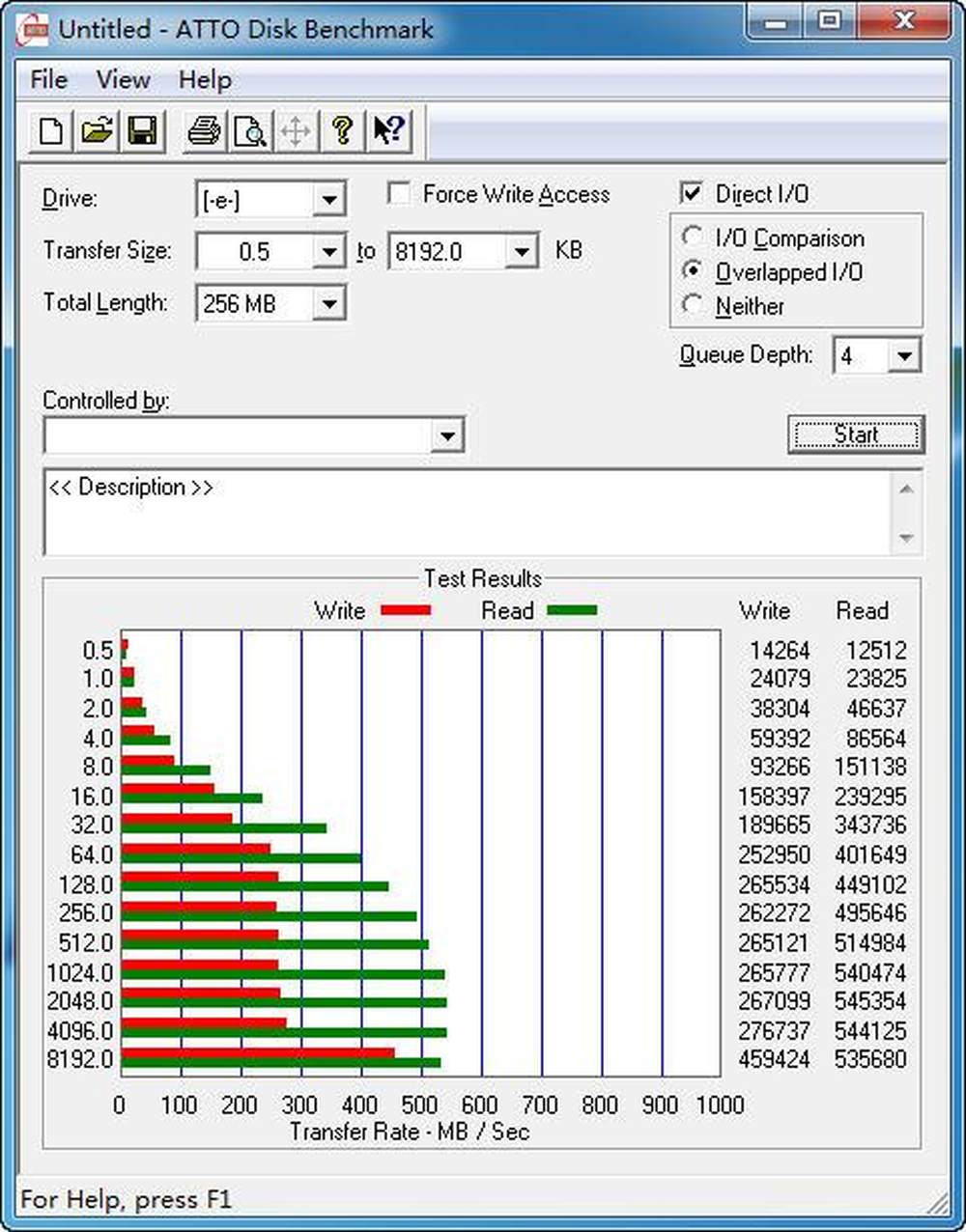
Task: Click the New file toolbar icon
Action: [50, 130]
